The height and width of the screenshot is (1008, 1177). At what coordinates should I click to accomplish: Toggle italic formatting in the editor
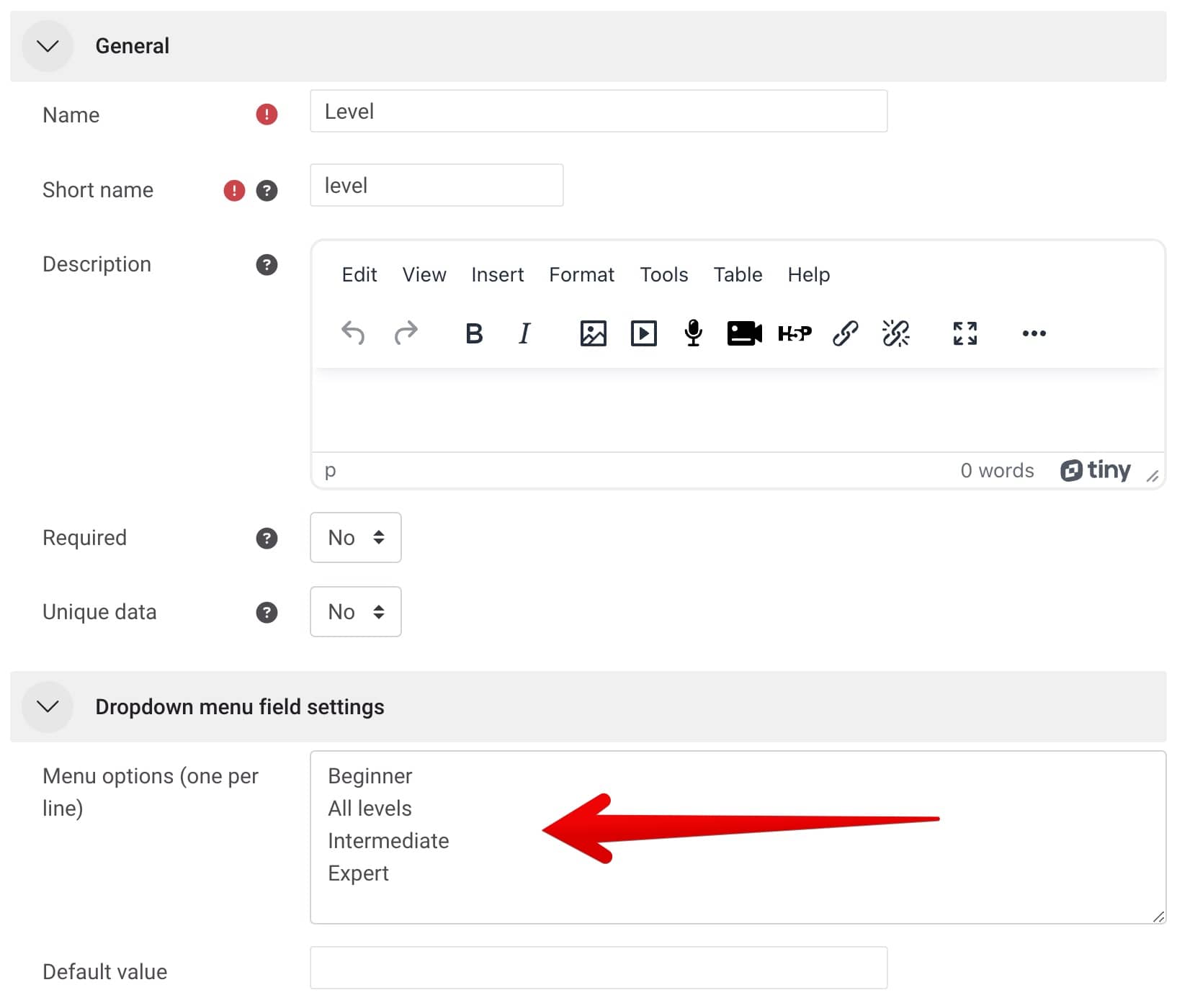click(x=524, y=333)
